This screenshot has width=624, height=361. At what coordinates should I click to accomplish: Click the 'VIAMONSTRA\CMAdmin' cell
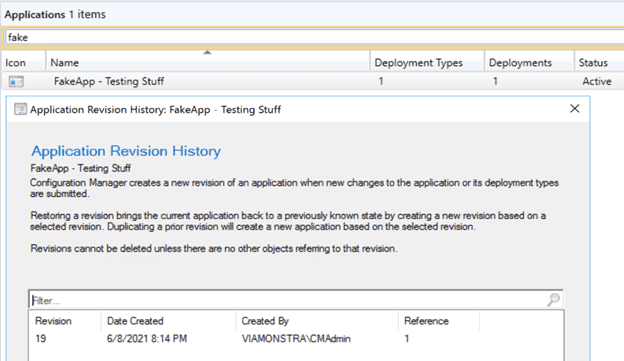[296, 339]
